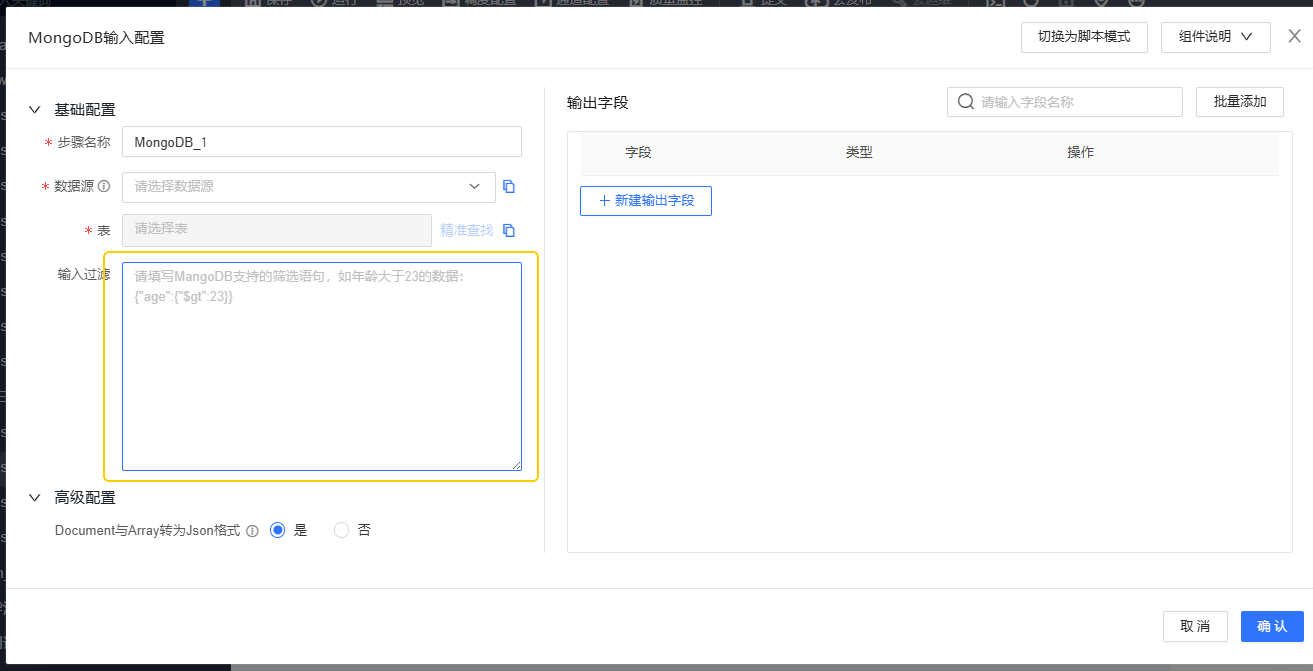Click the 取消 button
Image resolution: width=1313 pixels, height=671 pixels.
[x=1195, y=627]
